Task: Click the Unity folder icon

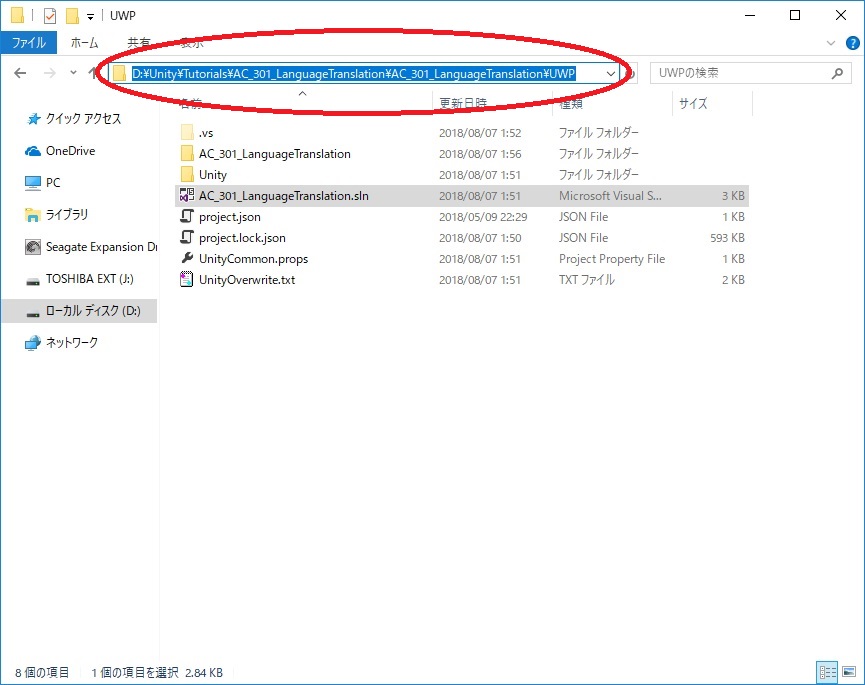Action: (187, 174)
